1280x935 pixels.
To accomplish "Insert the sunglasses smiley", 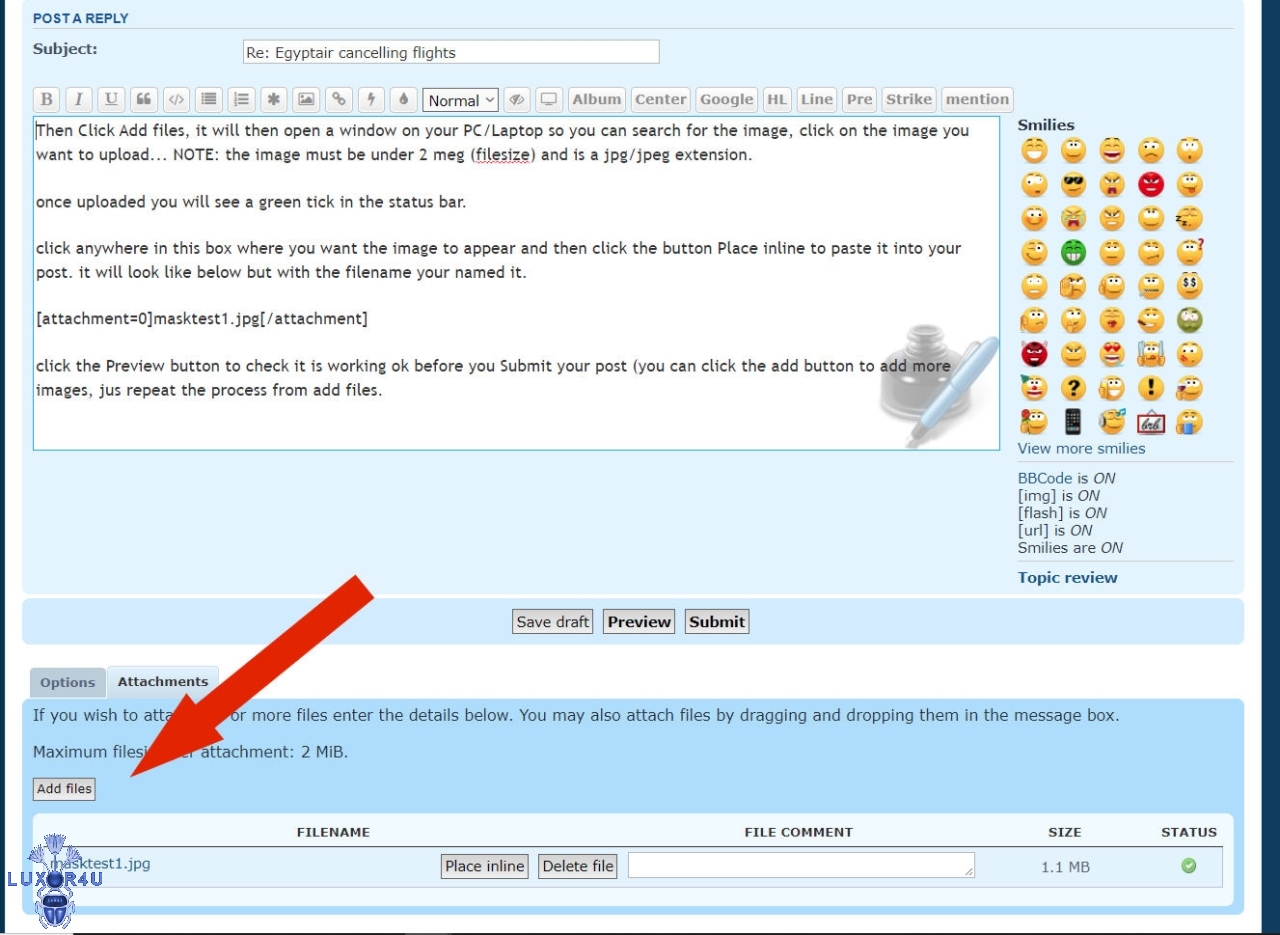I will tap(1073, 184).
